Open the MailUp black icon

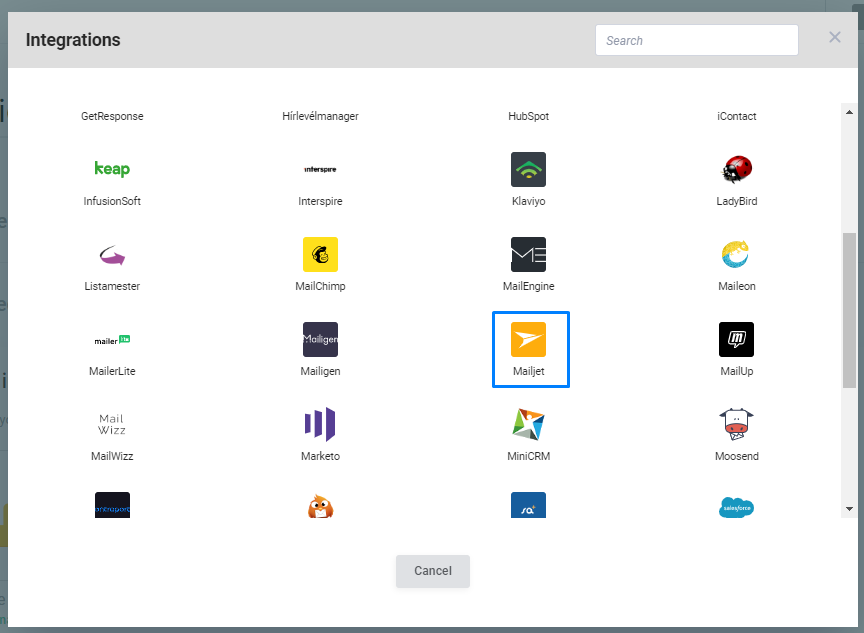pos(737,339)
